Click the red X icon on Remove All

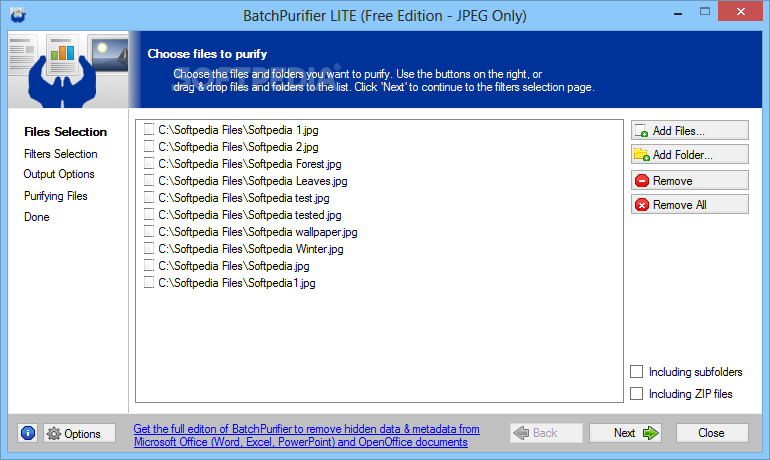642,205
